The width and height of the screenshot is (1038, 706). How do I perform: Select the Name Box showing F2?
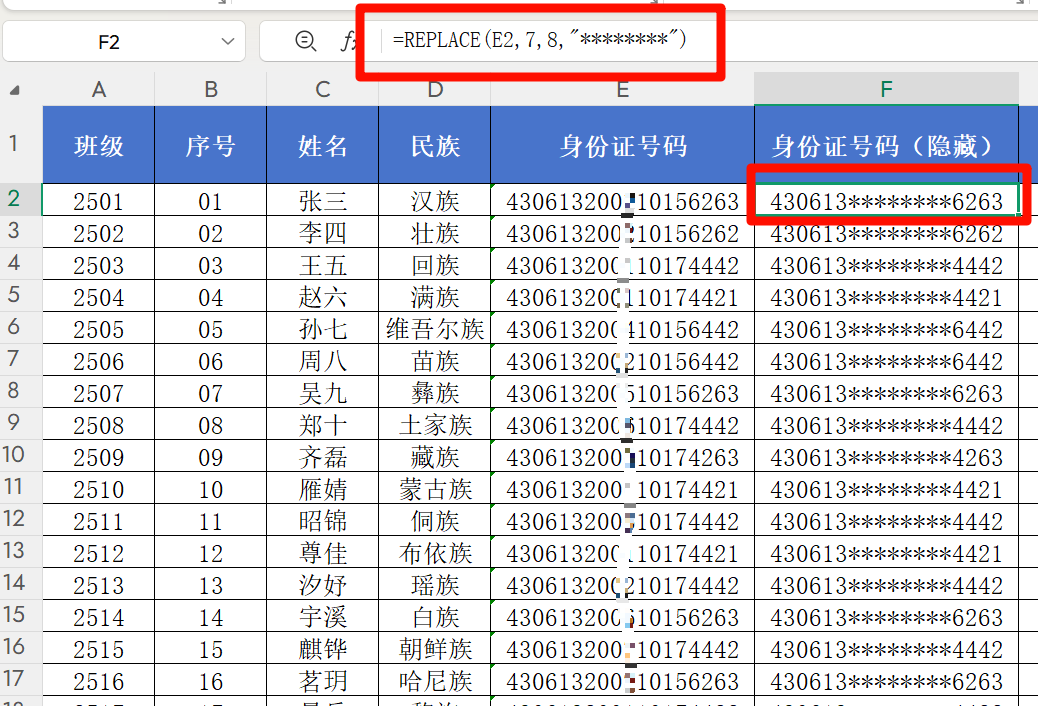tap(110, 41)
